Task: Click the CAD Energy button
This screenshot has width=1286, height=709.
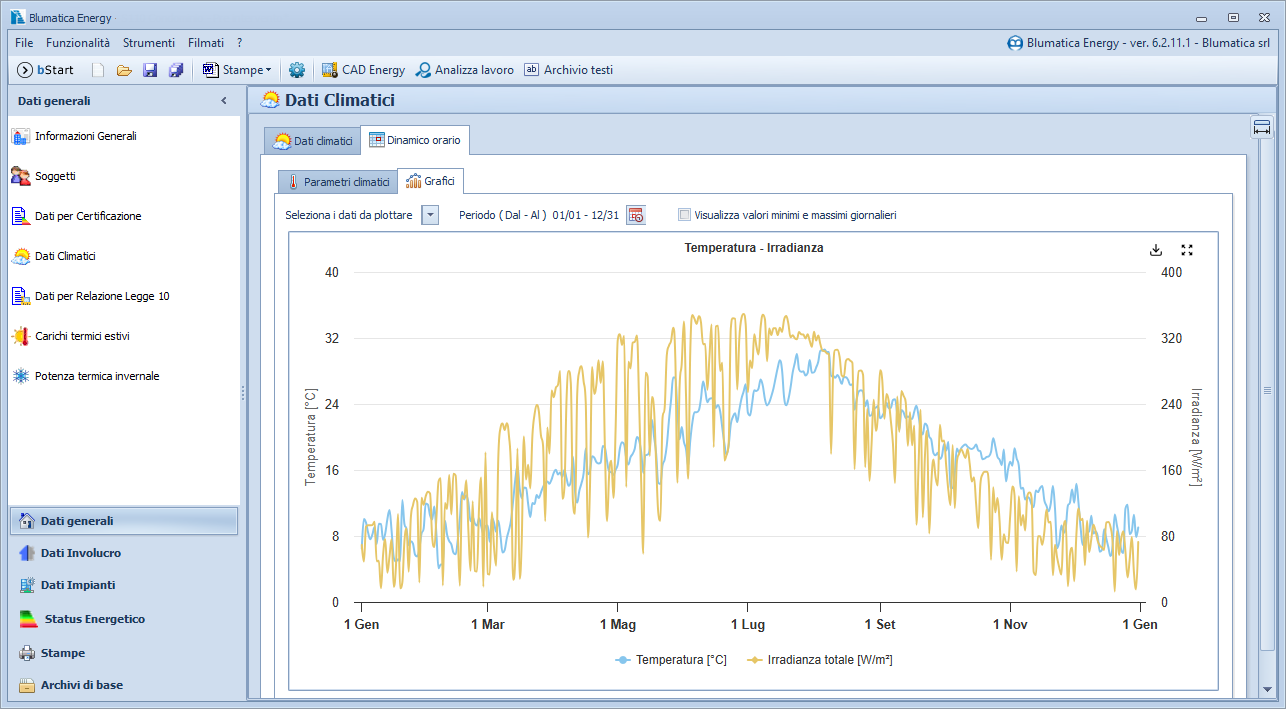Action: (363, 70)
